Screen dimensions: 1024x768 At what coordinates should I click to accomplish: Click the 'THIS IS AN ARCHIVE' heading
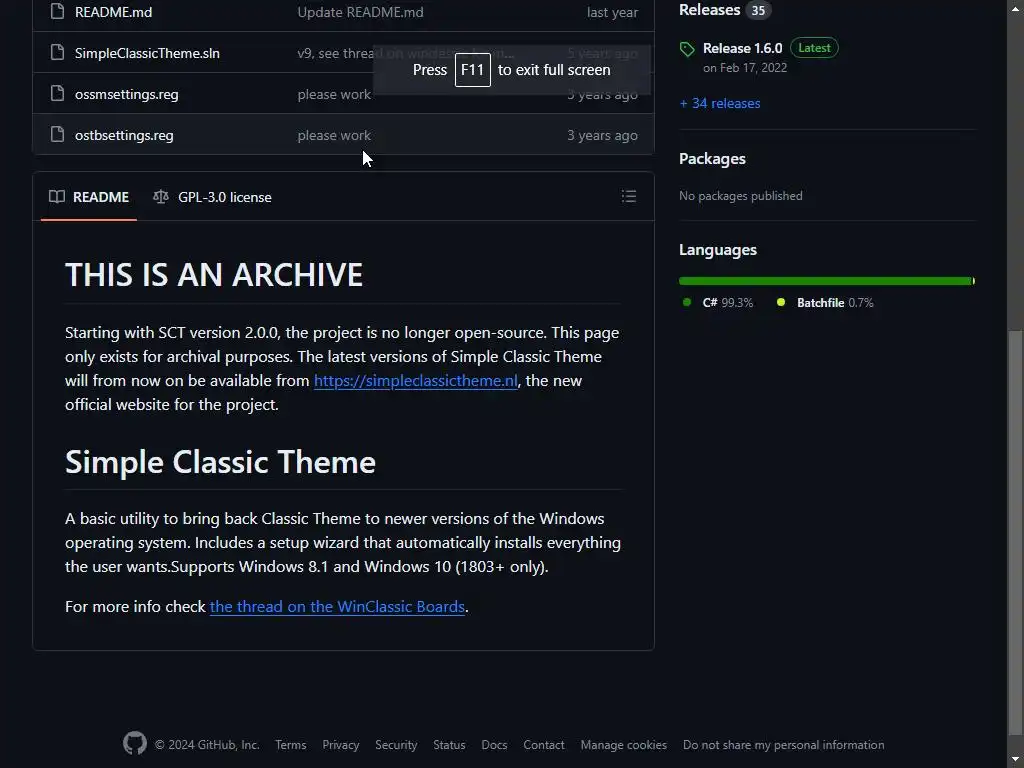click(x=214, y=274)
